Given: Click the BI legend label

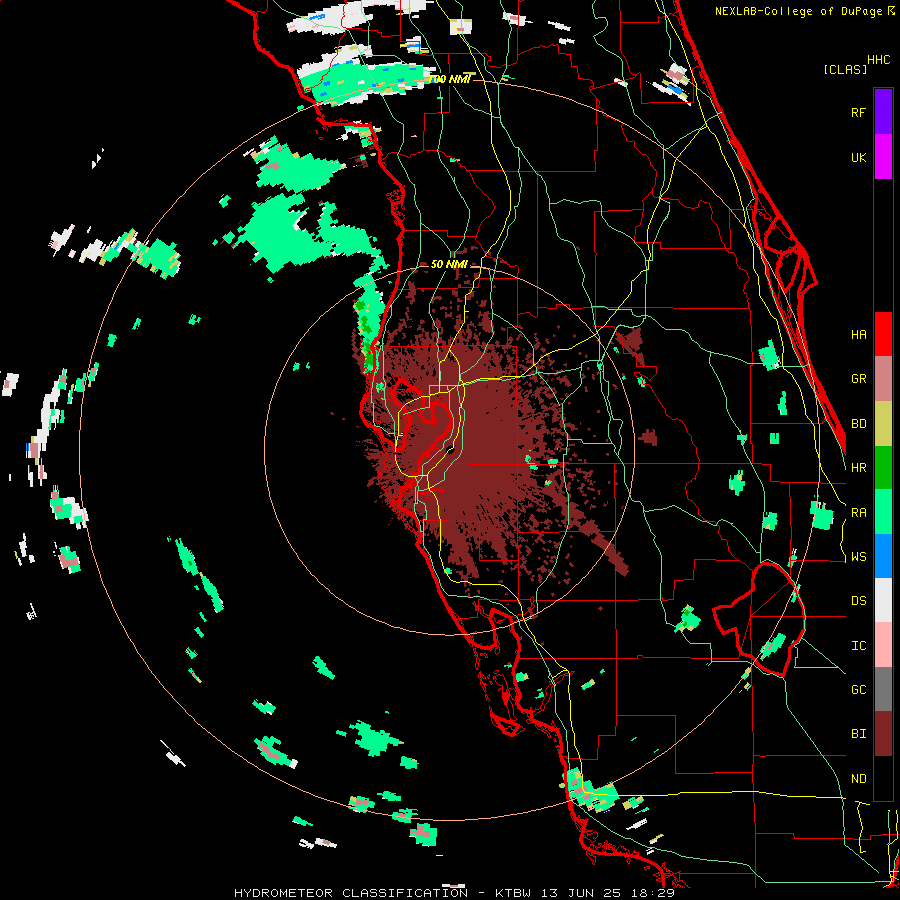Looking at the screenshot, I should (x=858, y=734).
